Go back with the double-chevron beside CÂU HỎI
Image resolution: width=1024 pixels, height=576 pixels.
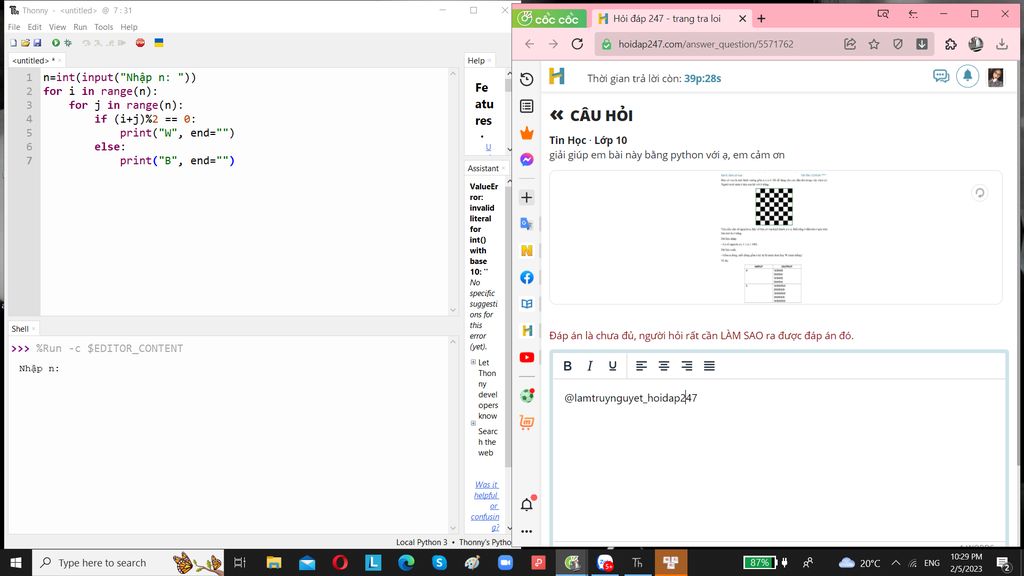(x=556, y=116)
